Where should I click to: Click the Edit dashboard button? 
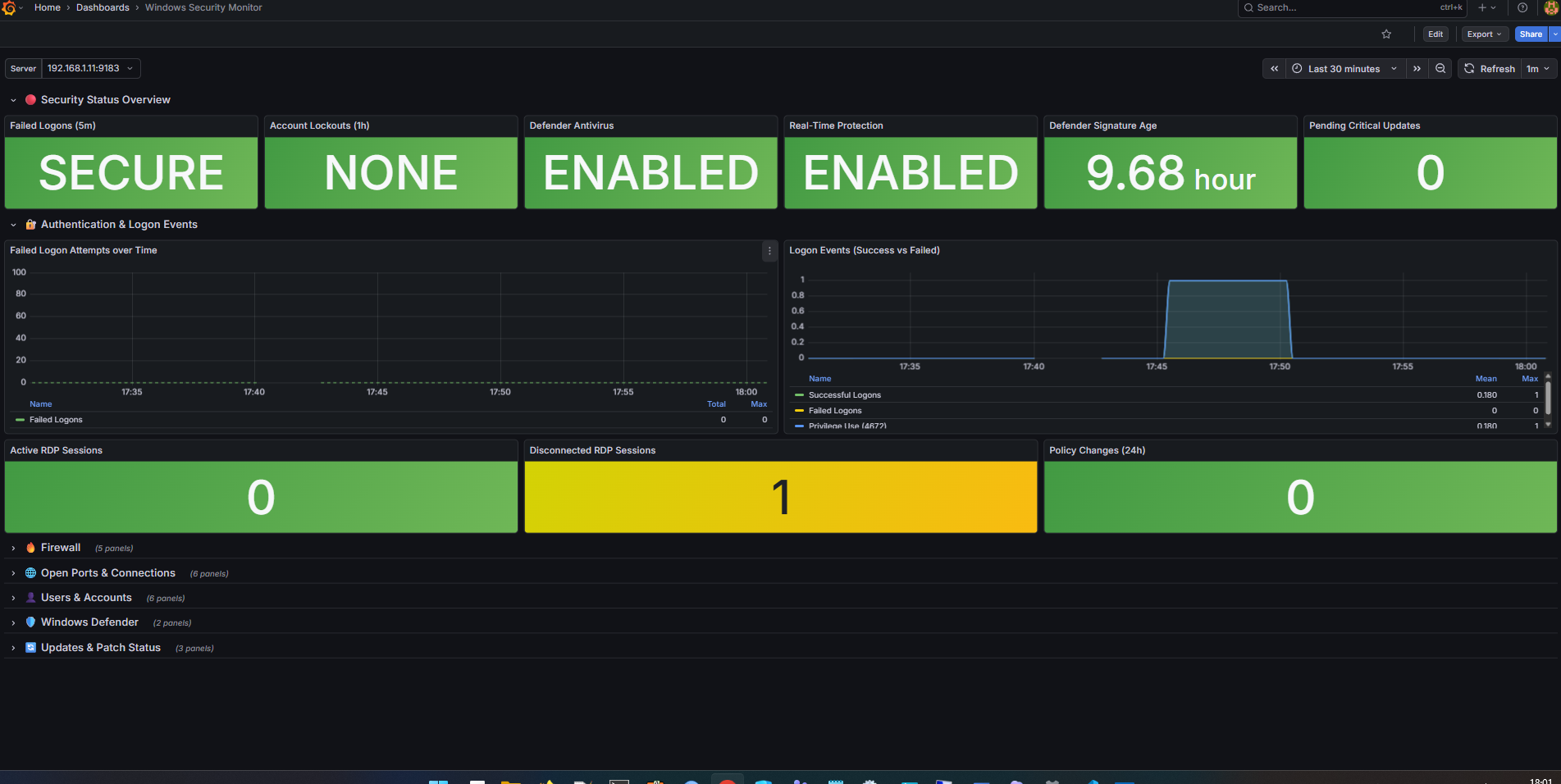coord(1435,34)
